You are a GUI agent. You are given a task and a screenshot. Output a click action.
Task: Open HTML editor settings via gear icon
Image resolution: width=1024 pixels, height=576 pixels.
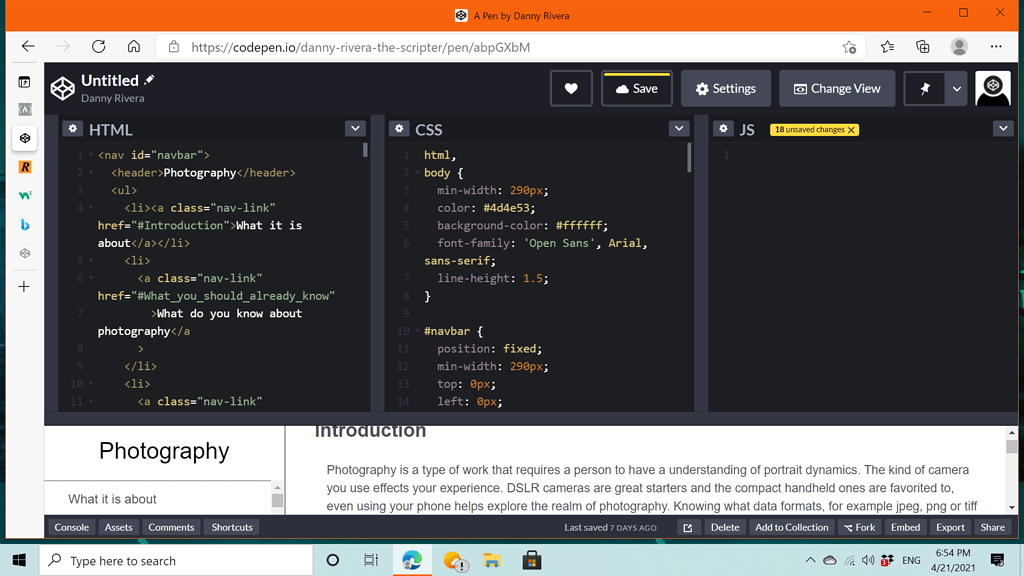click(x=72, y=129)
